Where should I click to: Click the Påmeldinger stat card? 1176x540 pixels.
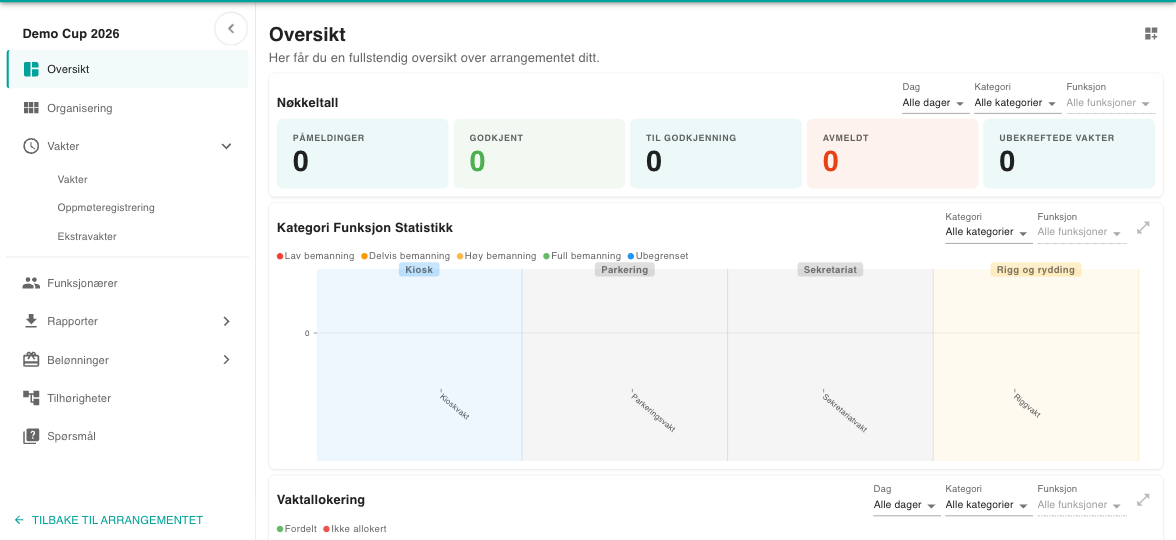[x=362, y=153]
